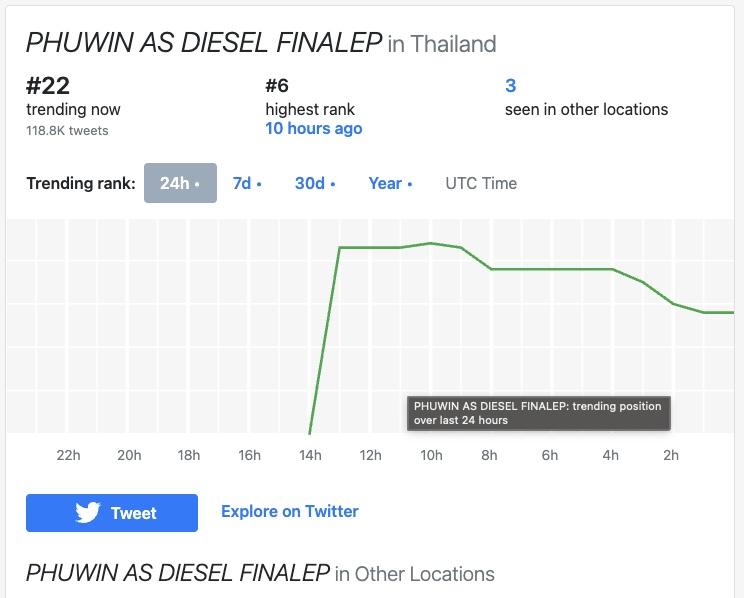Click the 'in Thailand' location text
The image size is (744, 598).
click(x=441, y=44)
